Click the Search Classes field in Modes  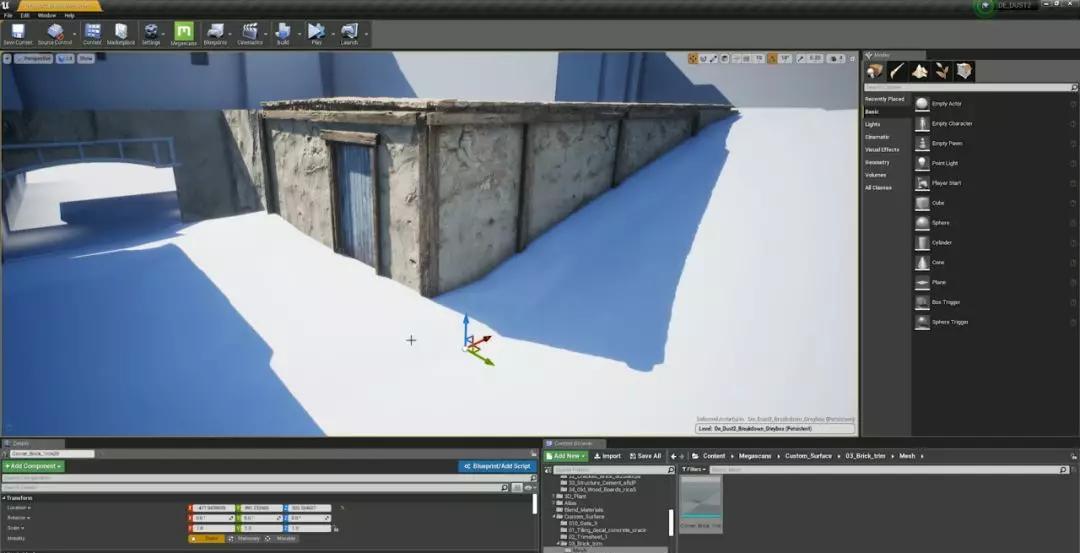pos(970,87)
